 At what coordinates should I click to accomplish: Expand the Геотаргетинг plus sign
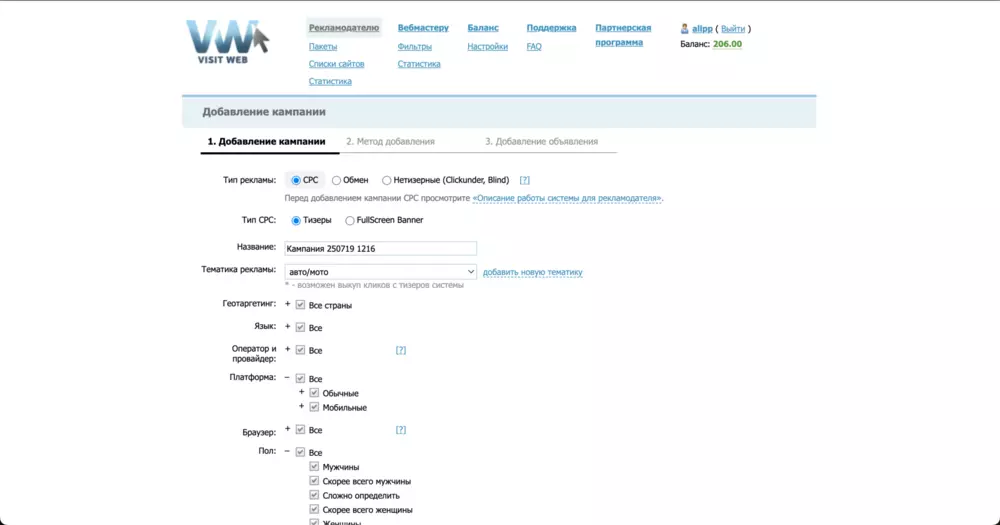288,304
